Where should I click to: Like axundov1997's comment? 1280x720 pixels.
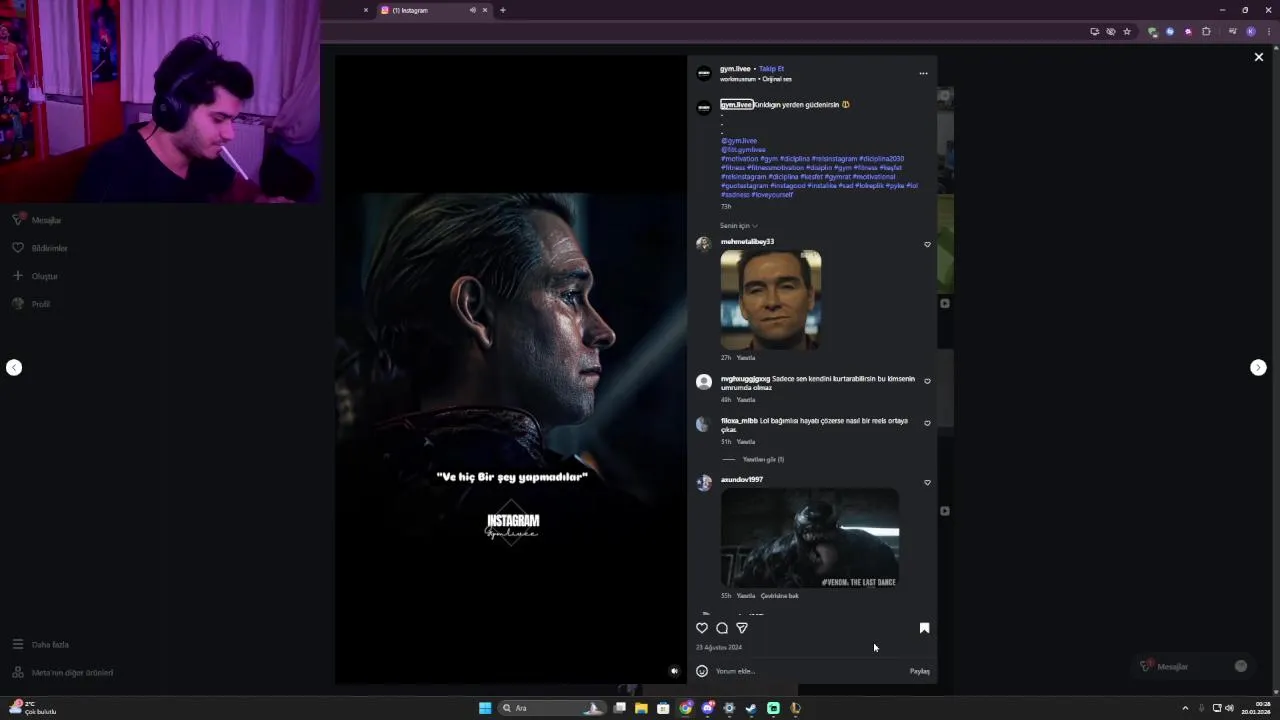click(x=927, y=482)
